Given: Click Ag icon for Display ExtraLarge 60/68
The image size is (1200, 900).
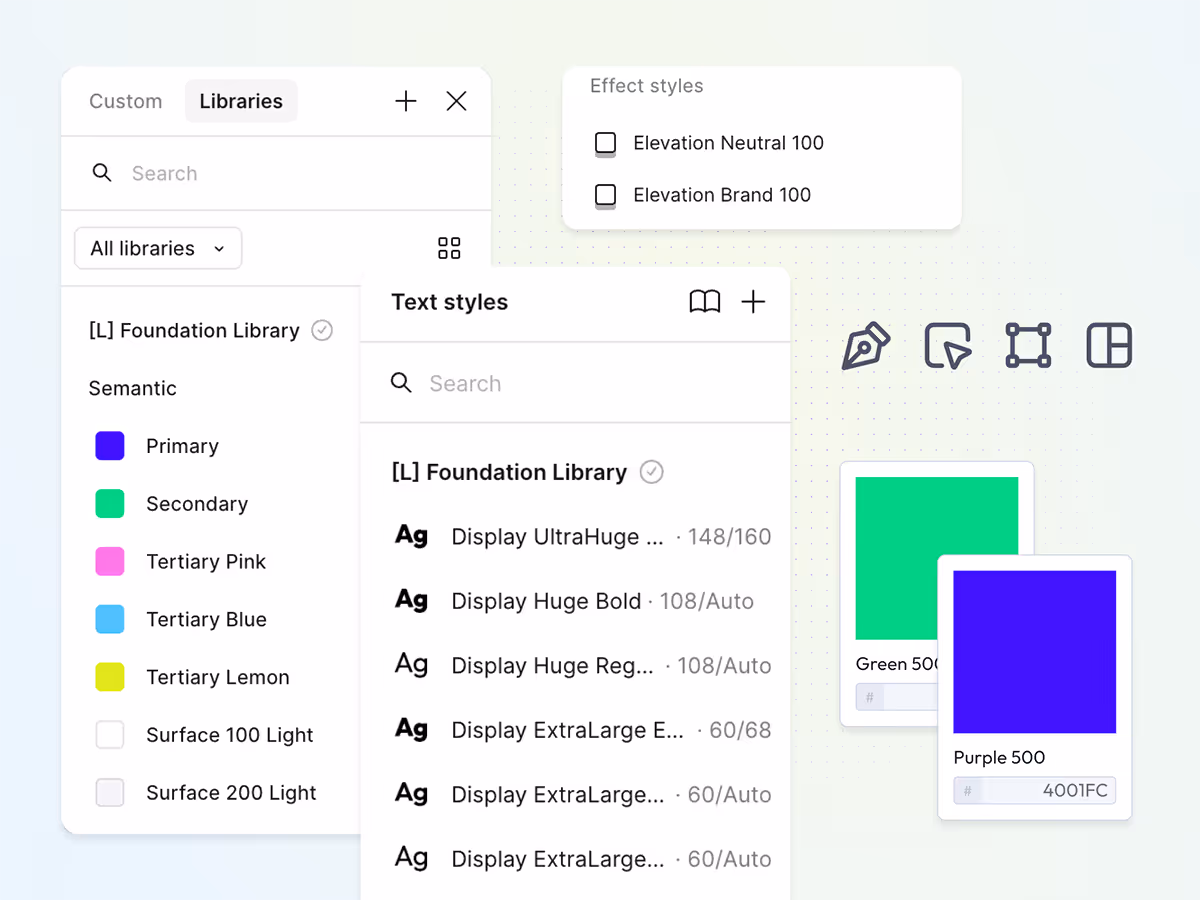Looking at the screenshot, I should click(x=412, y=729).
